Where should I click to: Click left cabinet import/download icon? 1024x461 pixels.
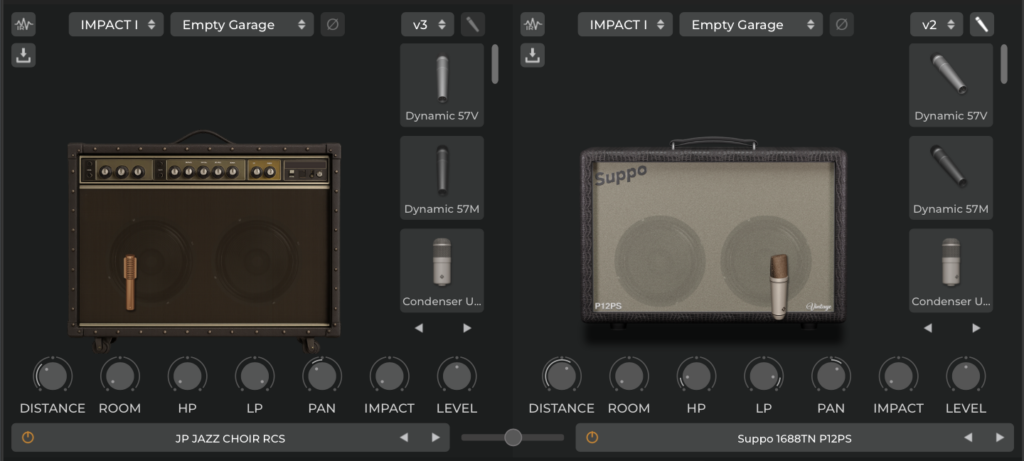tap(24, 56)
